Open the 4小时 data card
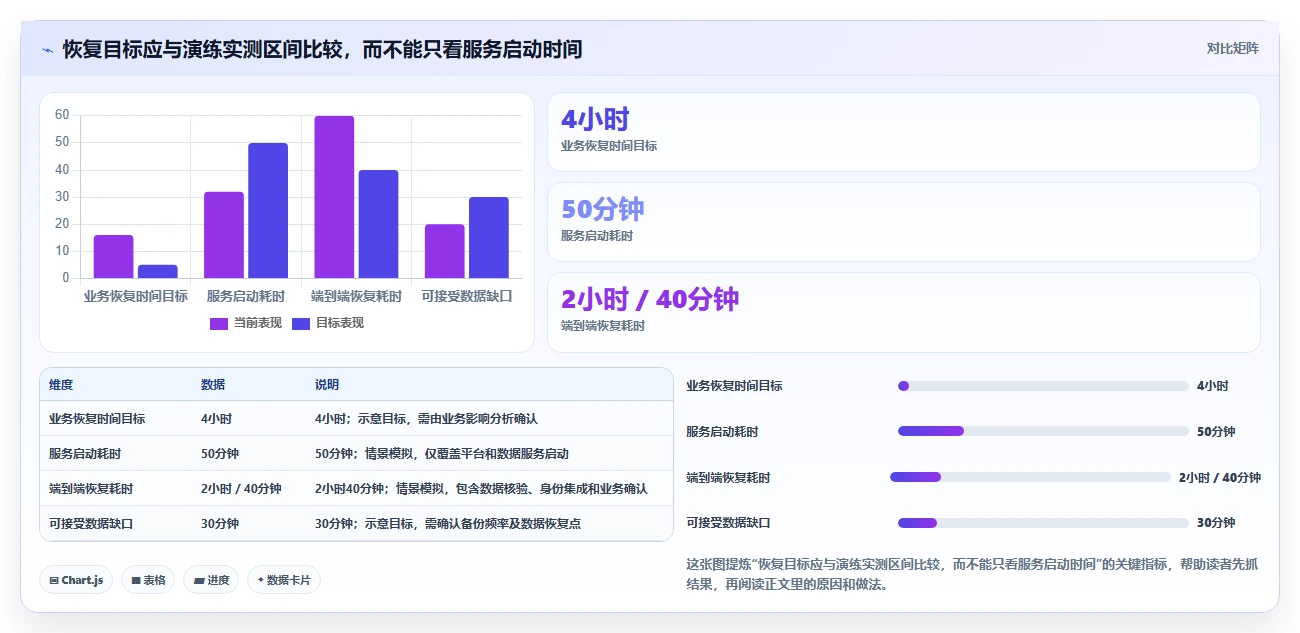The height and width of the screenshot is (633, 1300). tap(903, 132)
